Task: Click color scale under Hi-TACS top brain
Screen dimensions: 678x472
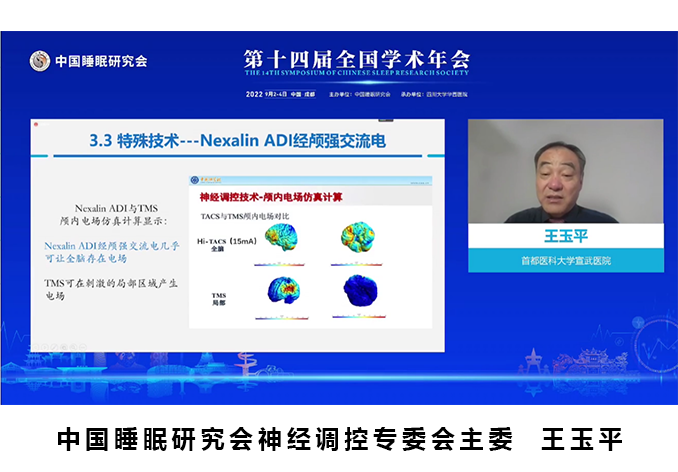Action: (x=357, y=264)
